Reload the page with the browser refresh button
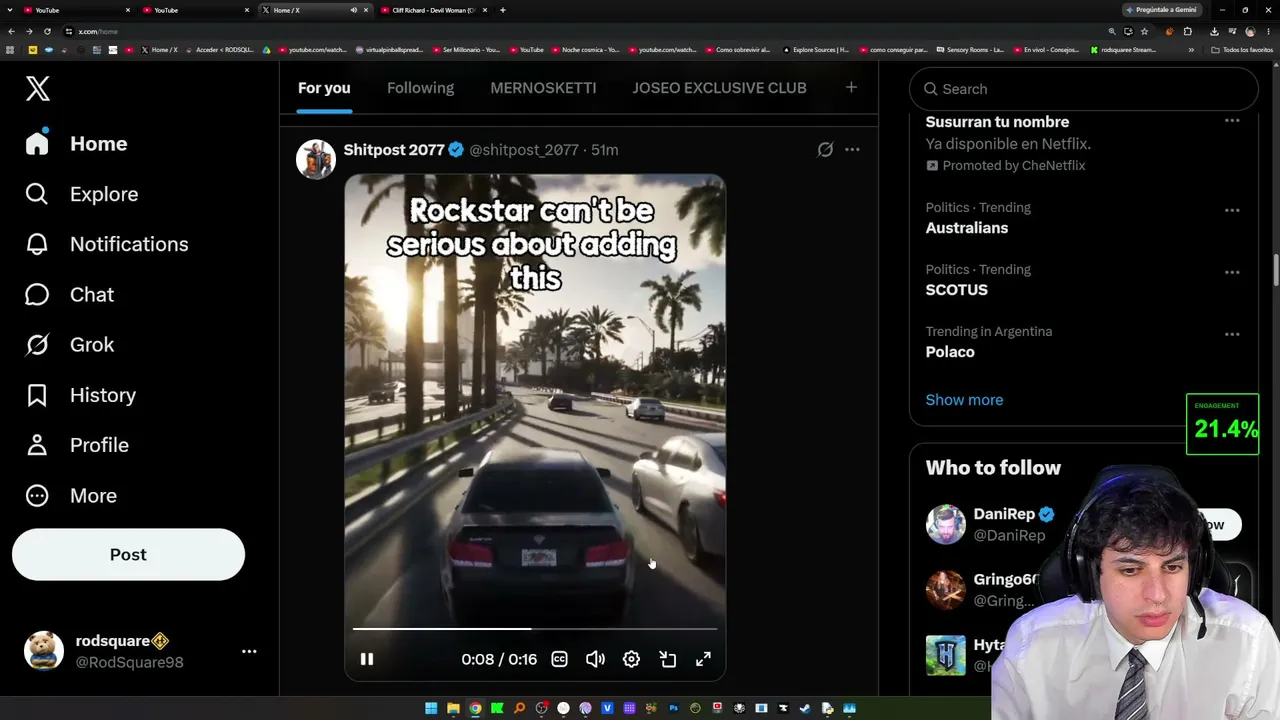This screenshot has width=1280, height=720. 48,31
